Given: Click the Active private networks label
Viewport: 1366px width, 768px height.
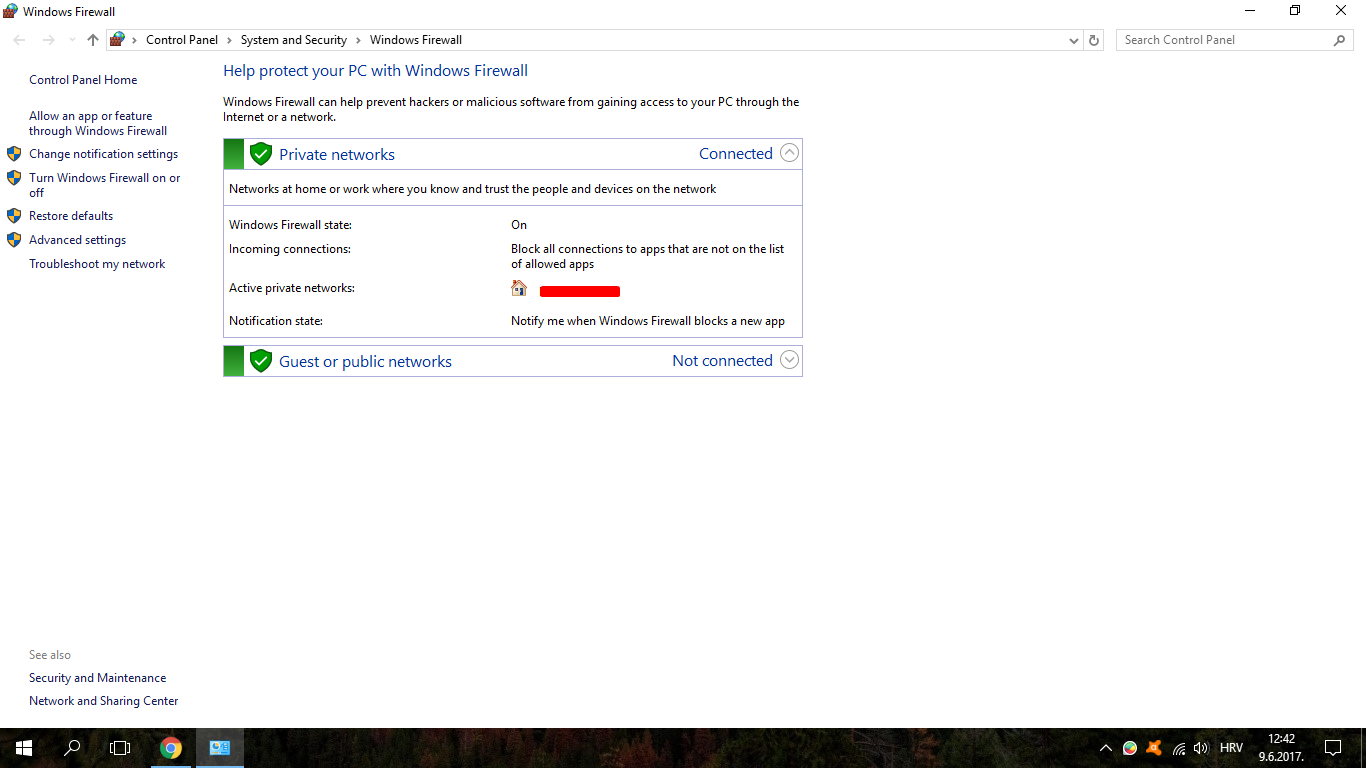Looking at the screenshot, I should pyautogui.click(x=292, y=288).
